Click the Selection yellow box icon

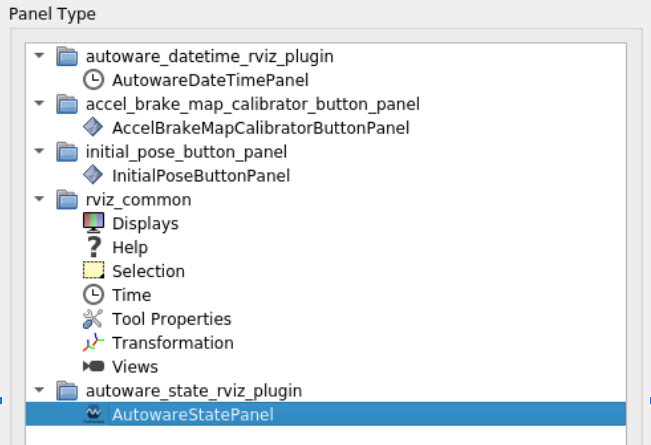click(93, 271)
